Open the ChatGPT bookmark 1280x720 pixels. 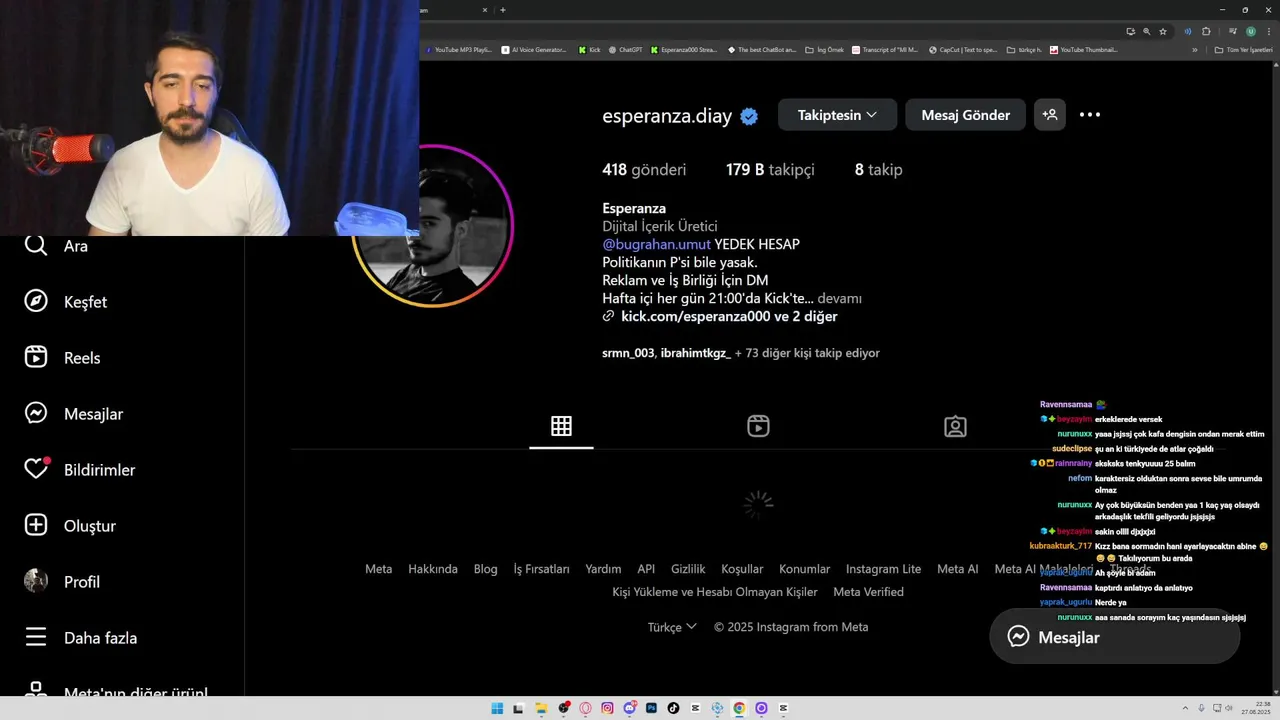click(625, 49)
